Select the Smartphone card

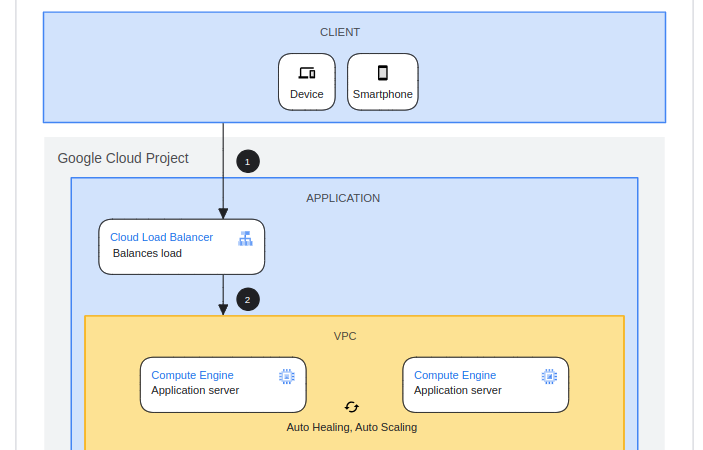pyautogui.click(x=382, y=82)
